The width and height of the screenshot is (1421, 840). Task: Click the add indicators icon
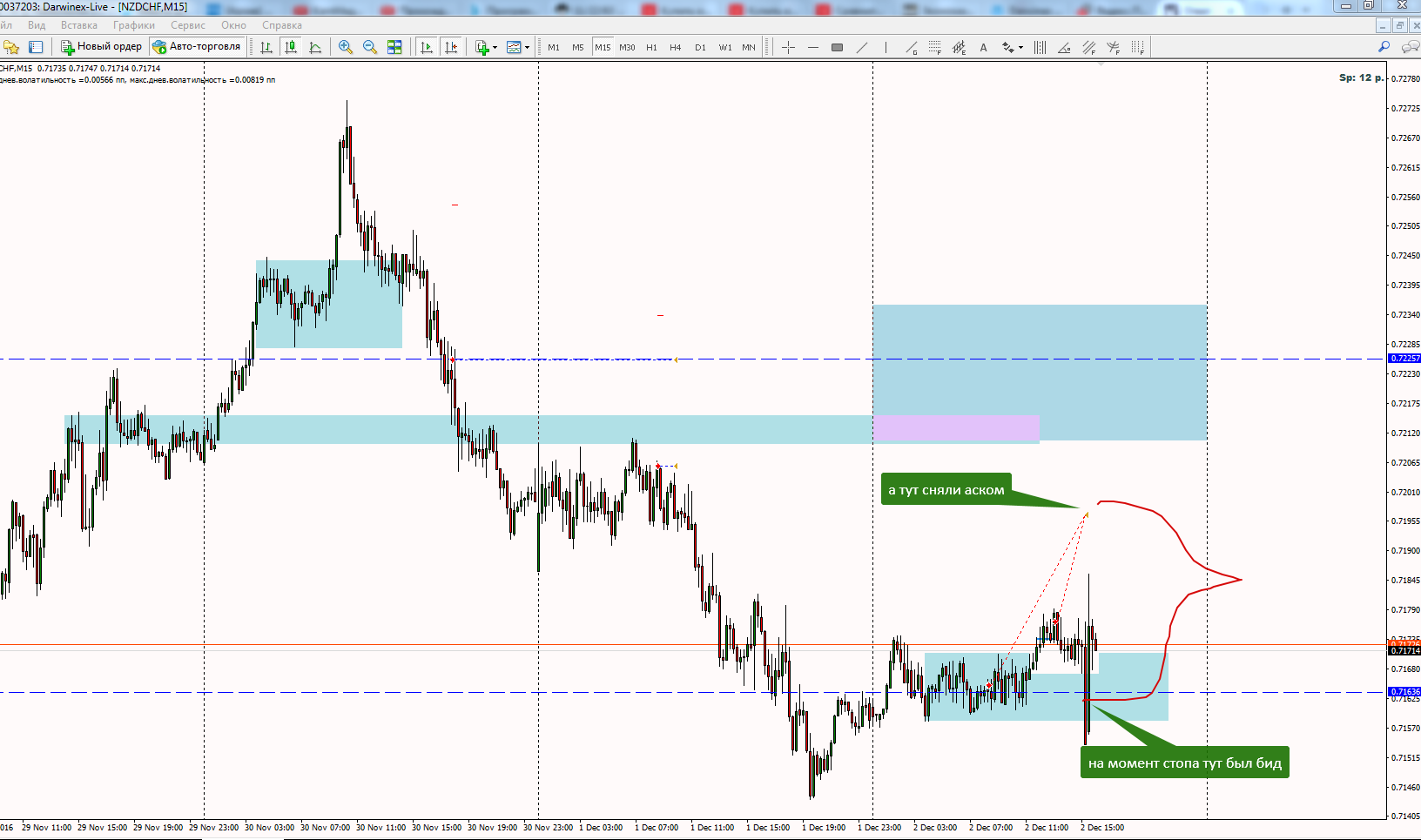click(482, 47)
